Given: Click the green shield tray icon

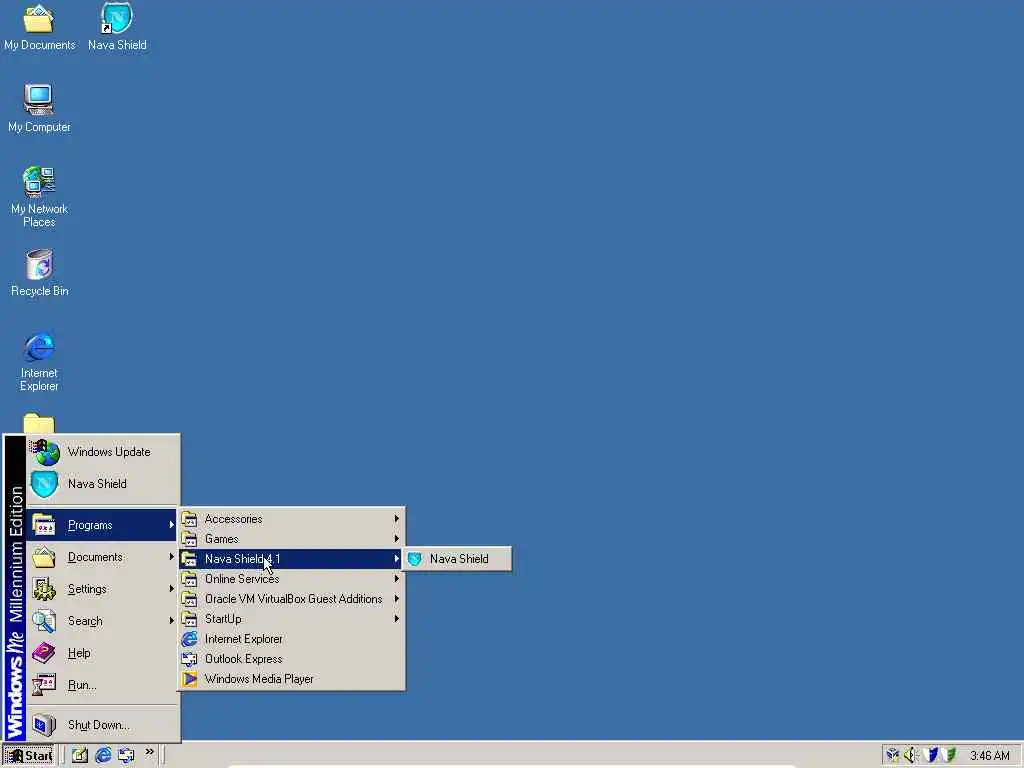Looking at the screenshot, I should 949,756.
